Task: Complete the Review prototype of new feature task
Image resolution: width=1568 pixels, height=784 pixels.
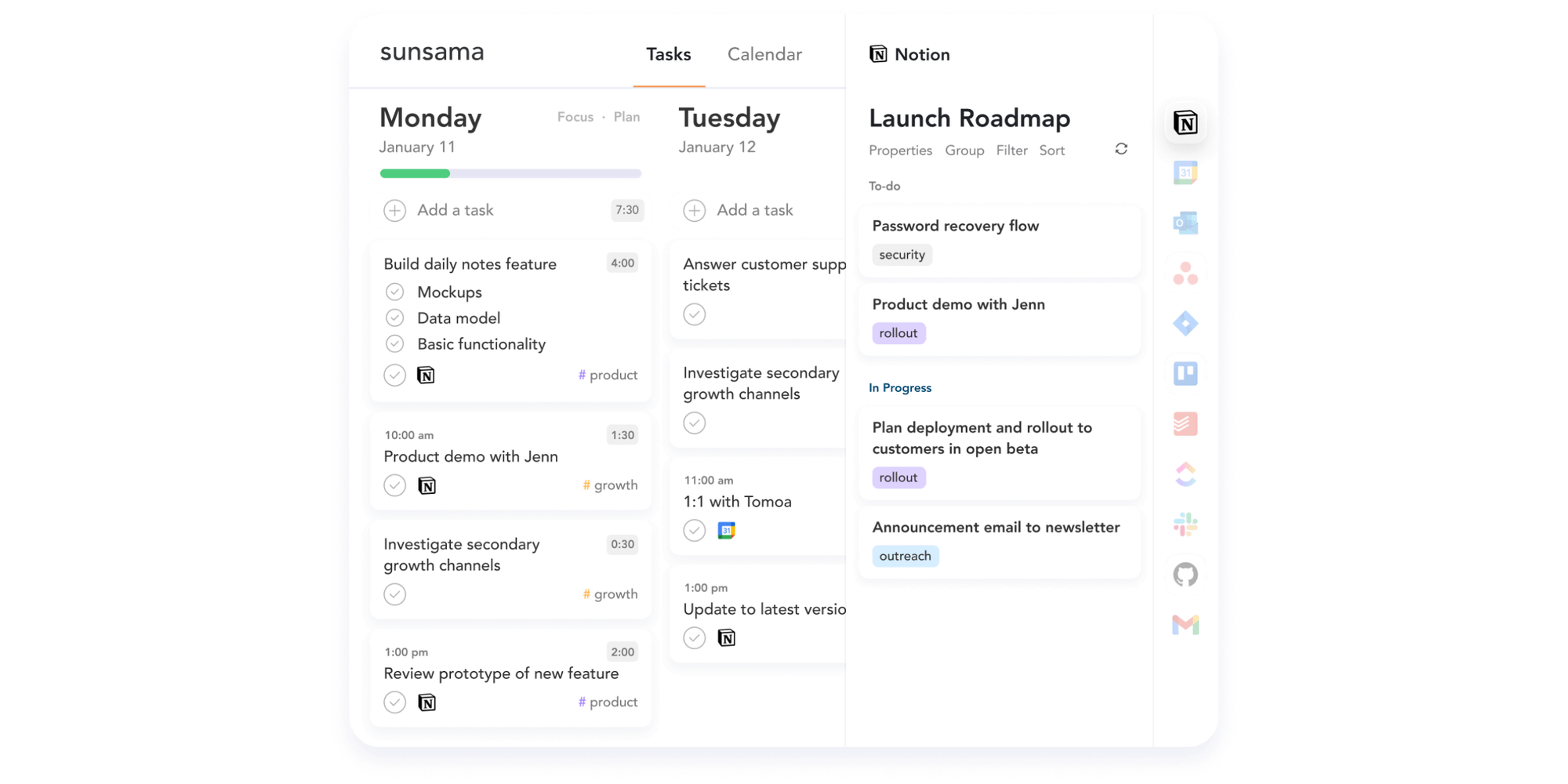Action: coord(394,702)
